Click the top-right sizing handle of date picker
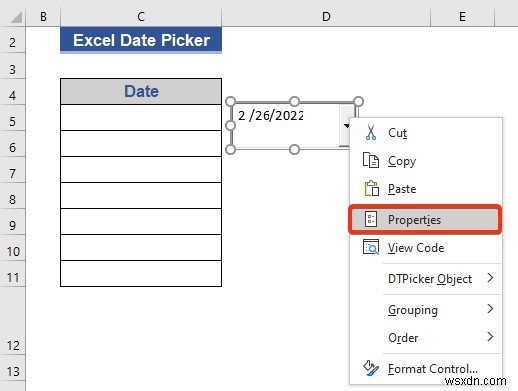 point(358,101)
